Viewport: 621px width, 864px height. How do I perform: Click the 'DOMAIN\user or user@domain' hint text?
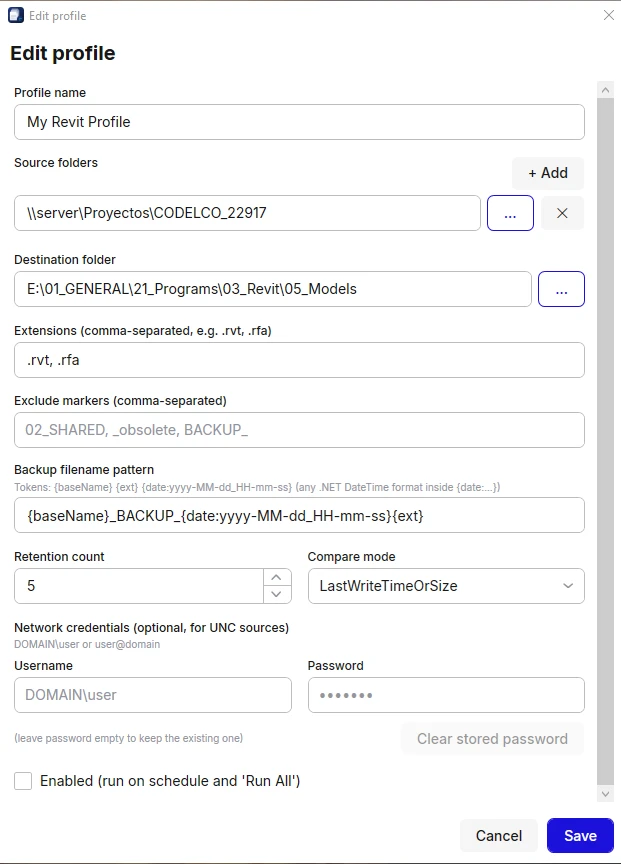87,644
